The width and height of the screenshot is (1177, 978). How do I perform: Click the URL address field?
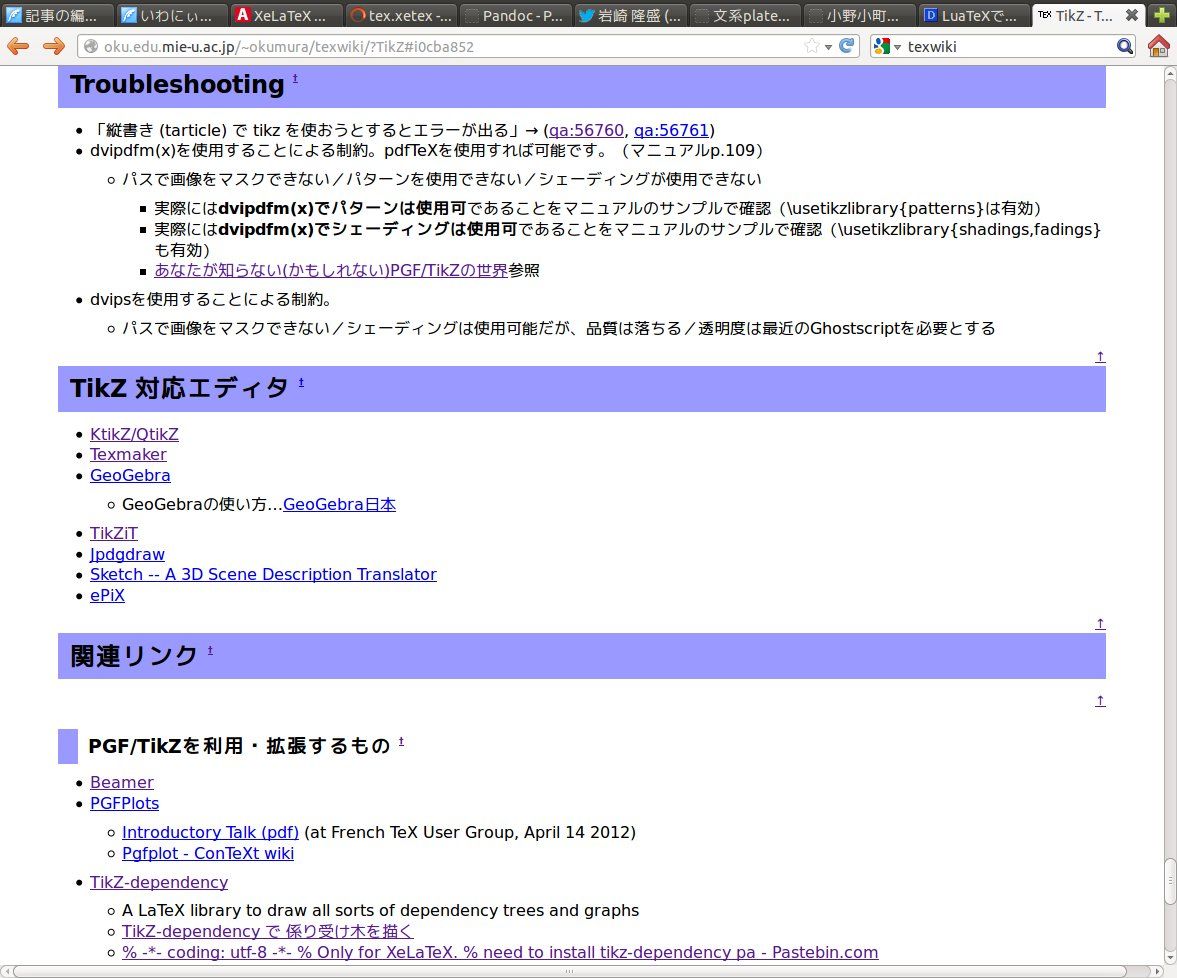tap(450, 47)
